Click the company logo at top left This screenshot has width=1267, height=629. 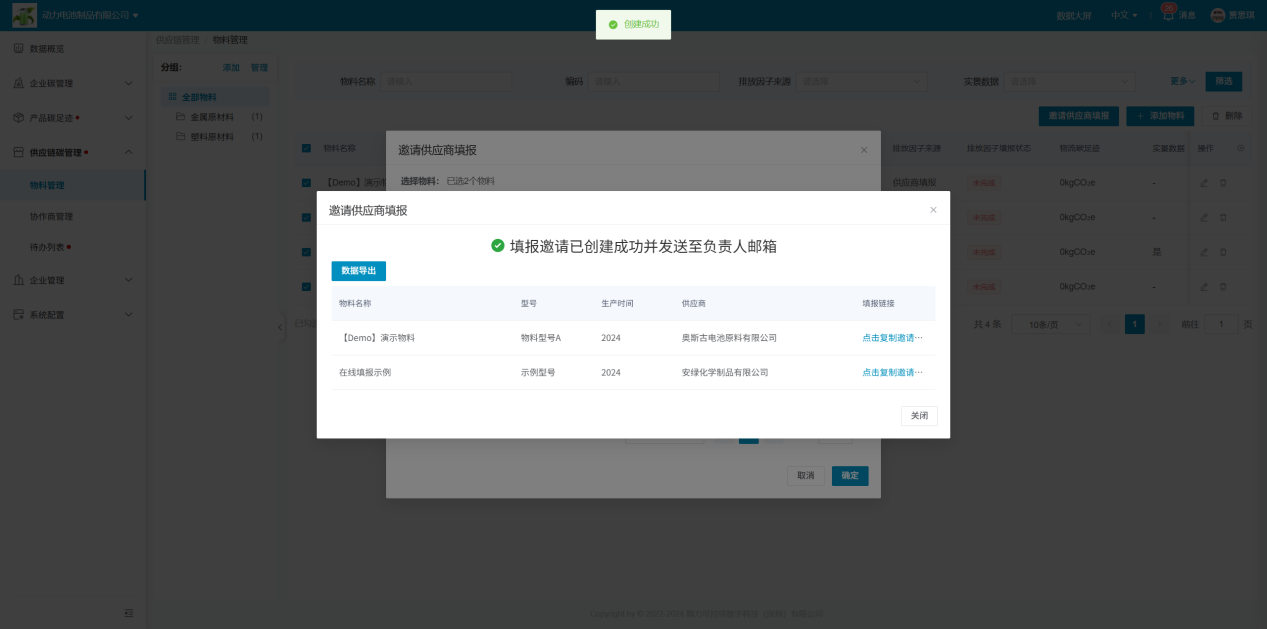point(24,15)
